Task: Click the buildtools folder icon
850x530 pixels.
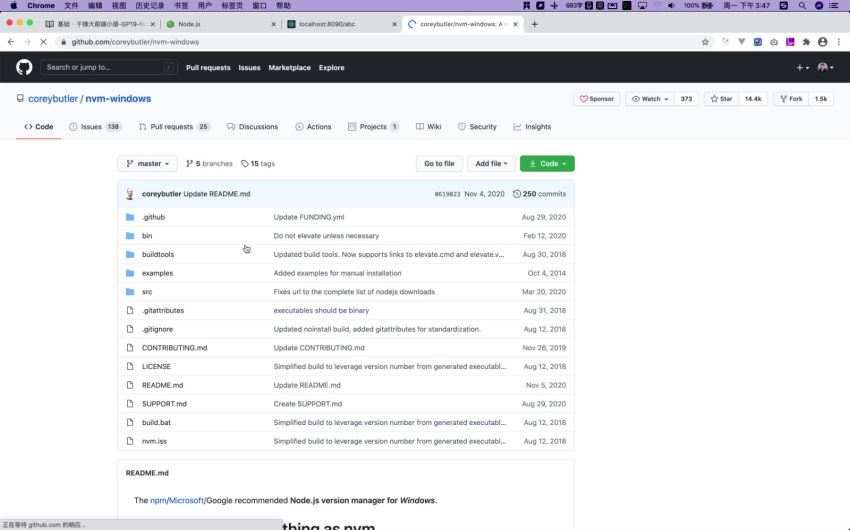Action: (130, 254)
